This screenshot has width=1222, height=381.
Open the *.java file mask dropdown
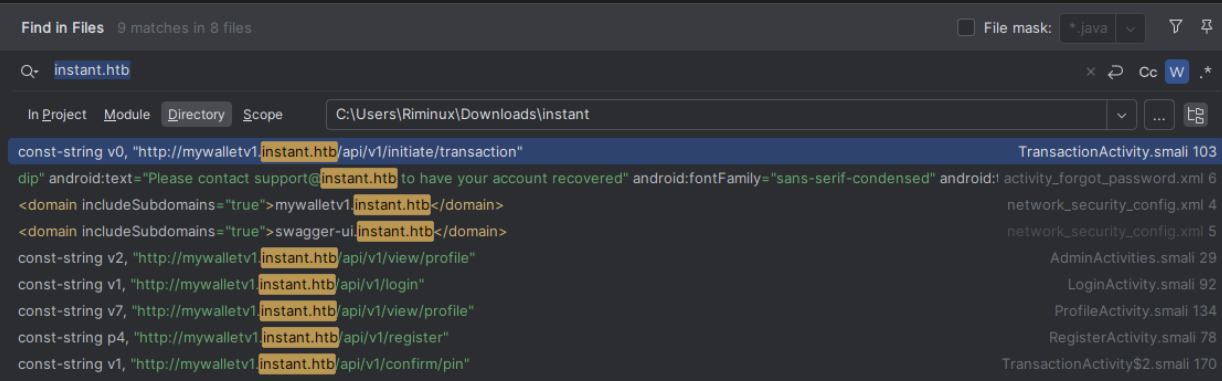tap(1131, 28)
